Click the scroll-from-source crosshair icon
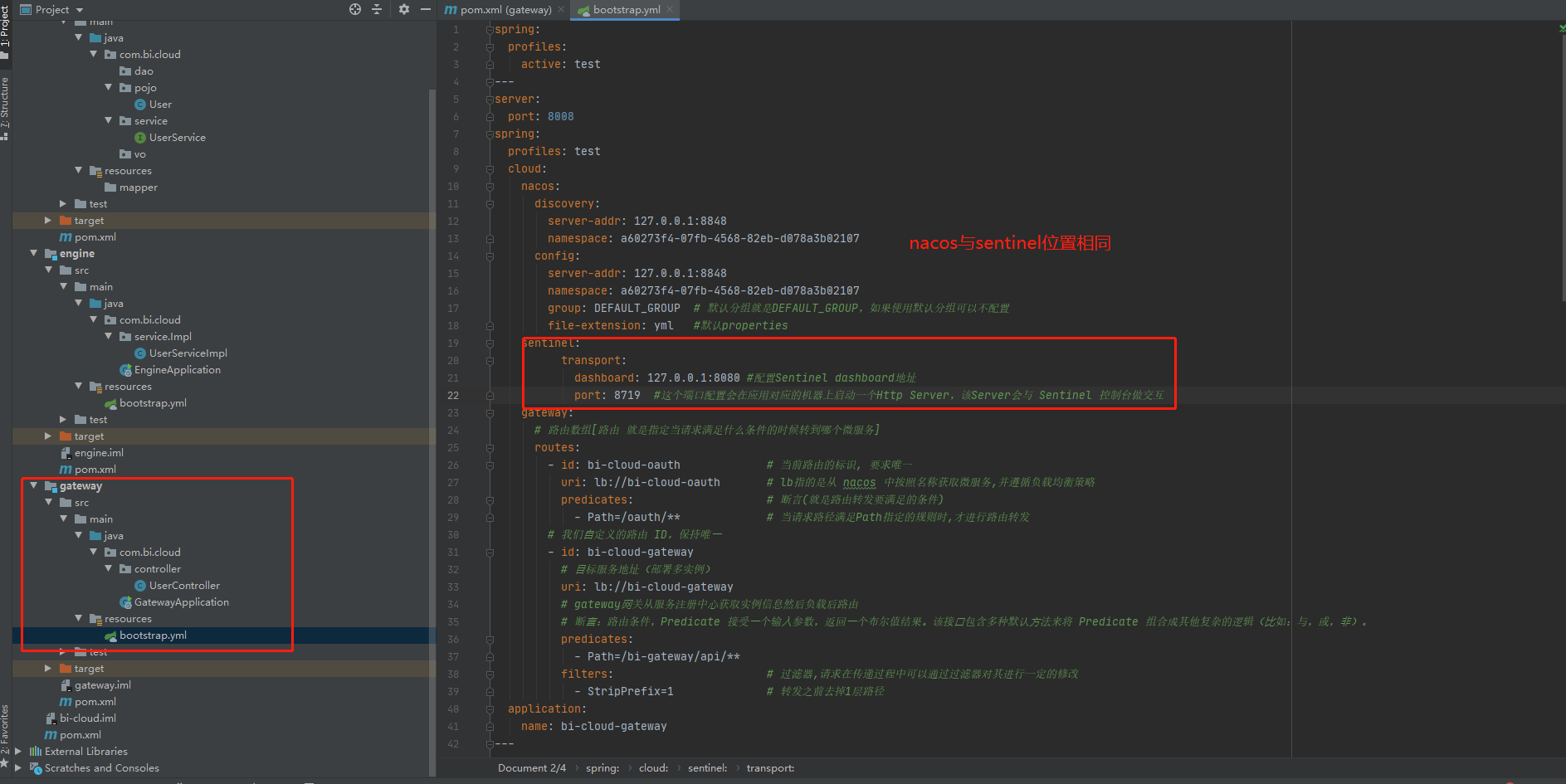1566x784 pixels. (355, 9)
